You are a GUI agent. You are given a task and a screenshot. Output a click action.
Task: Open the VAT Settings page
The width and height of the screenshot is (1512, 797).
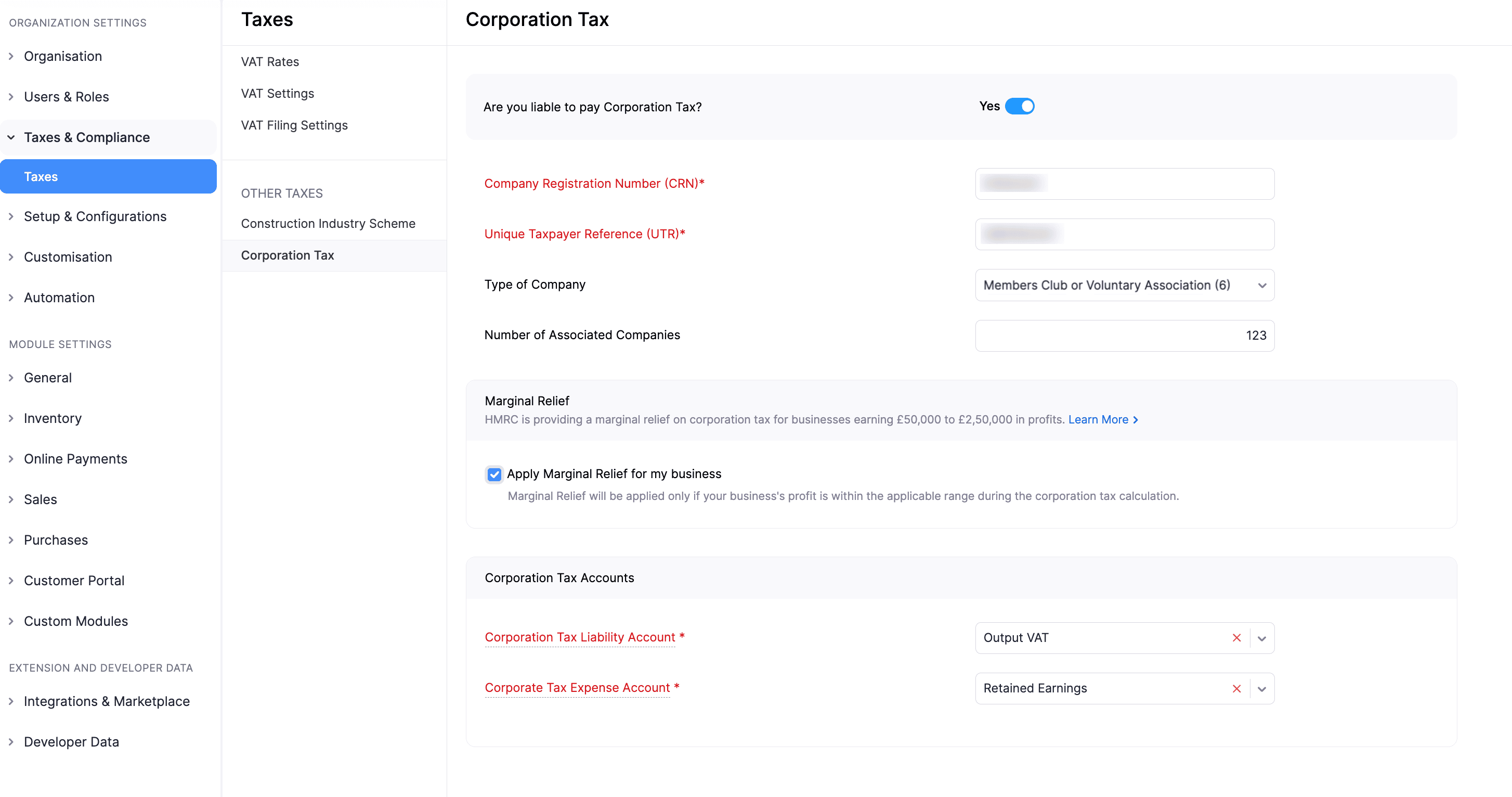(x=277, y=93)
